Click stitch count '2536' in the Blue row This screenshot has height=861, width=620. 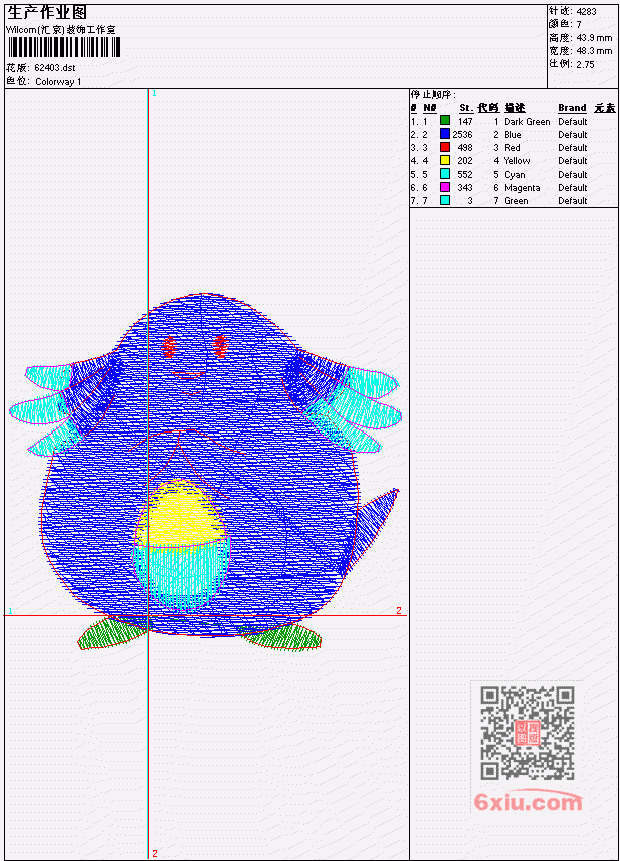(462, 135)
